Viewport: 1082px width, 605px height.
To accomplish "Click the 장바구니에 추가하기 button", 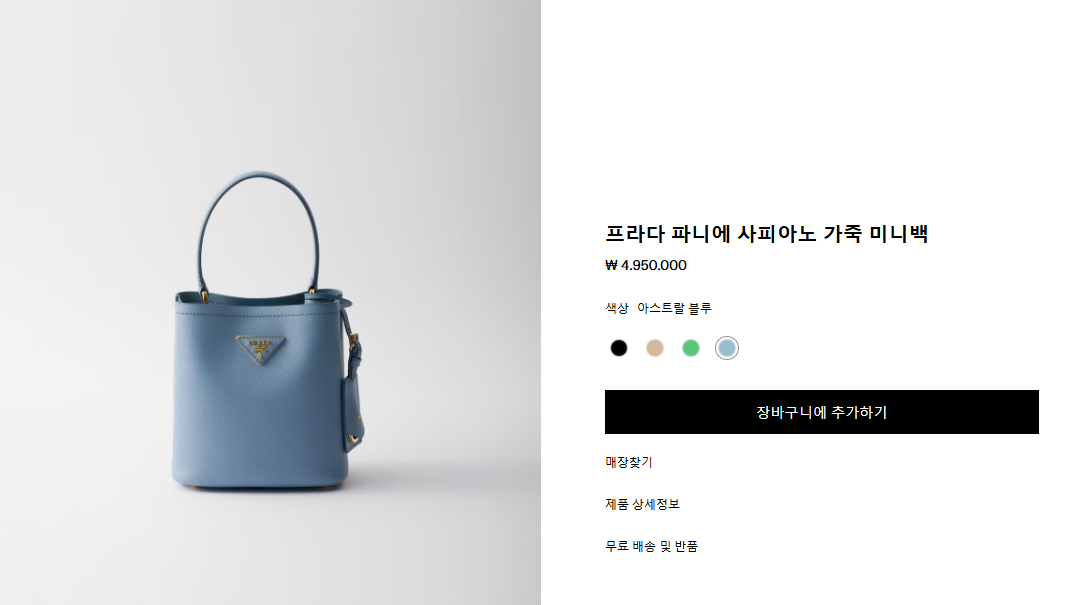I will (821, 412).
